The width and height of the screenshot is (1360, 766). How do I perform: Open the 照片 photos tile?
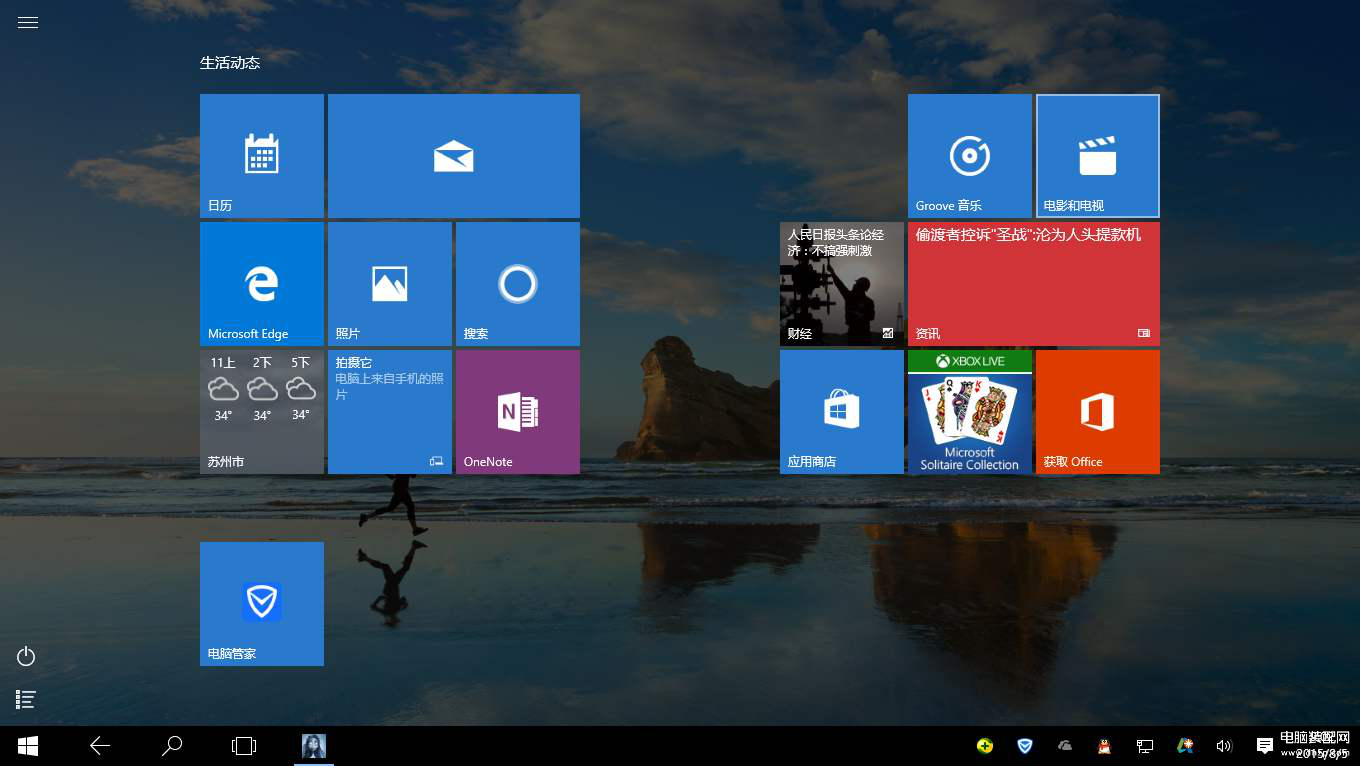[x=390, y=284]
